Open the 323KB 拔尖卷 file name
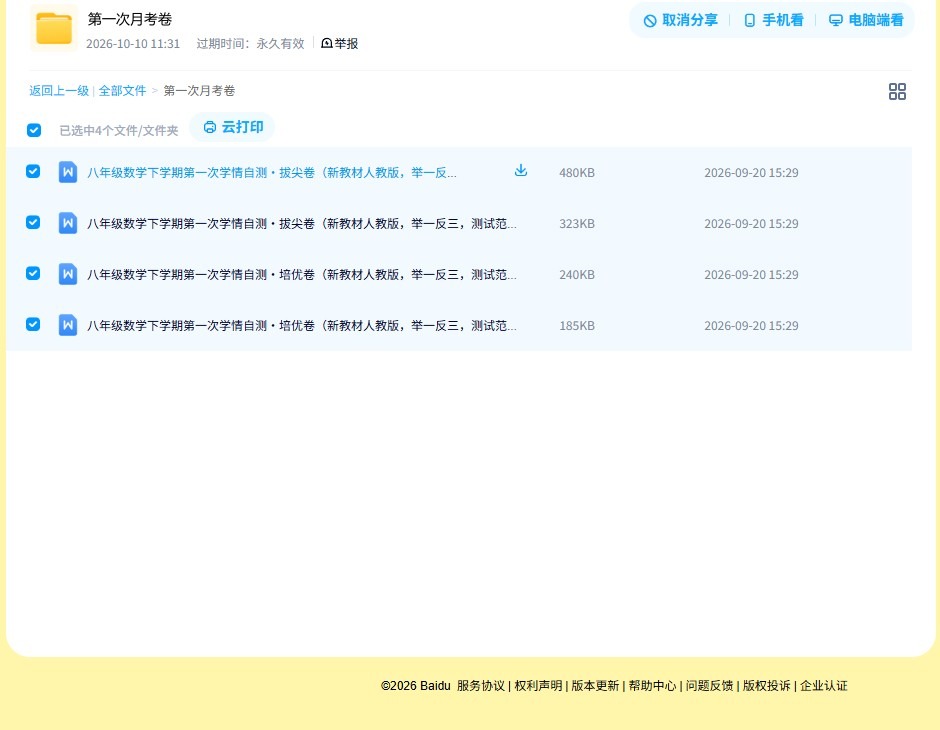The image size is (940, 730). tap(302, 224)
